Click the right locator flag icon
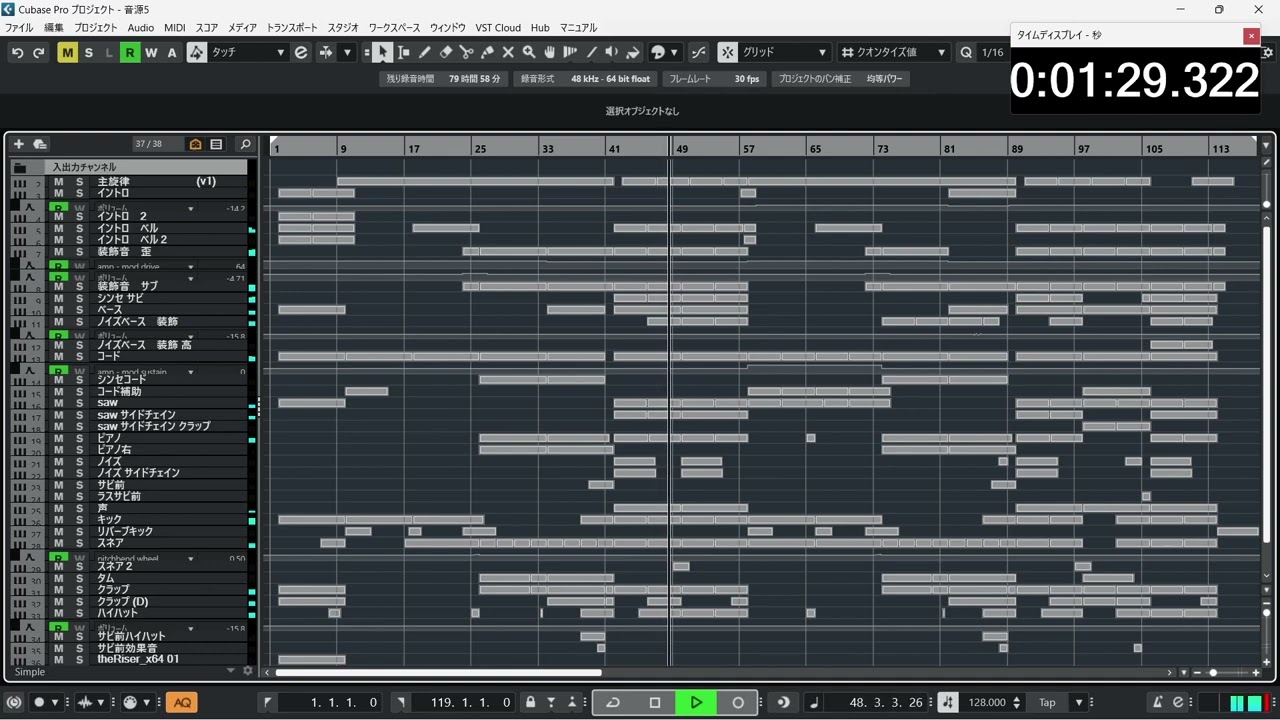 click(x=401, y=703)
